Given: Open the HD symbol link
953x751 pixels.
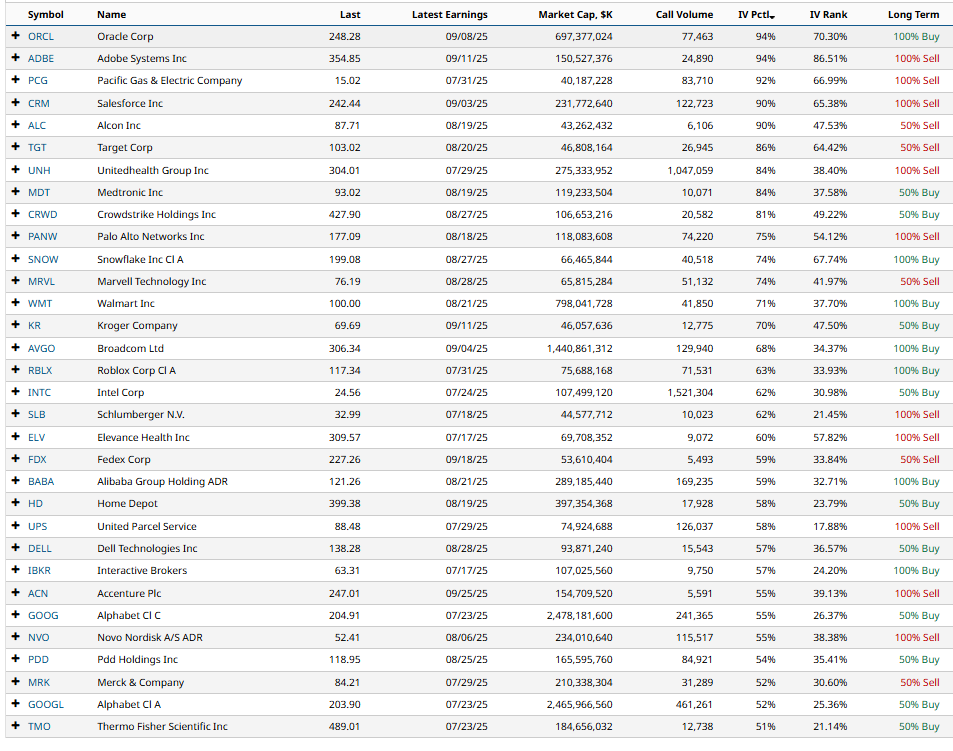Looking at the screenshot, I should [x=35, y=503].
